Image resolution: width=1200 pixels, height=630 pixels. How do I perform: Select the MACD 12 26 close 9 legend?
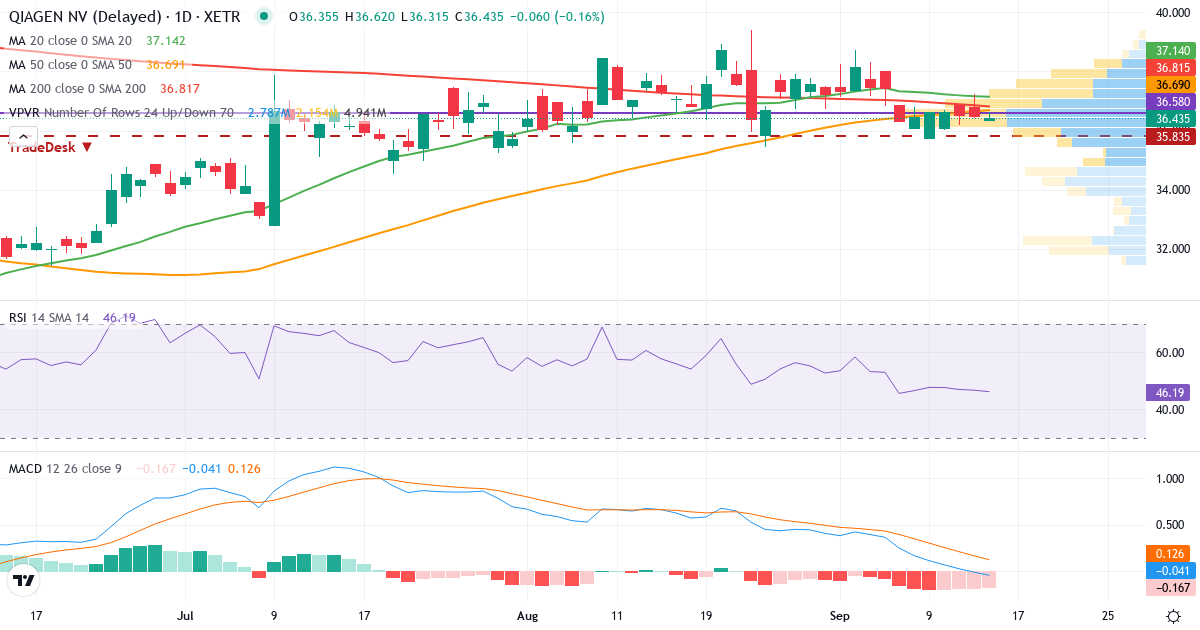coord(64,468)
